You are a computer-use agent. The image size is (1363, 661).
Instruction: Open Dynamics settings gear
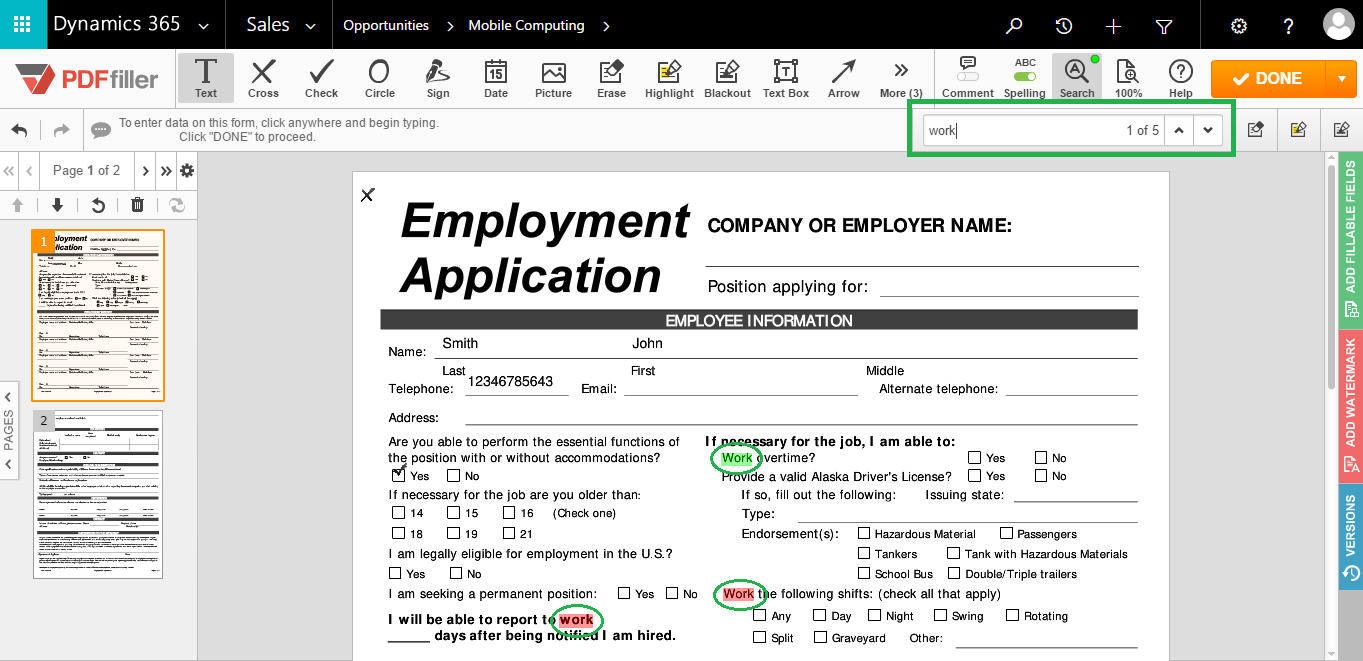coord(1239,26)
